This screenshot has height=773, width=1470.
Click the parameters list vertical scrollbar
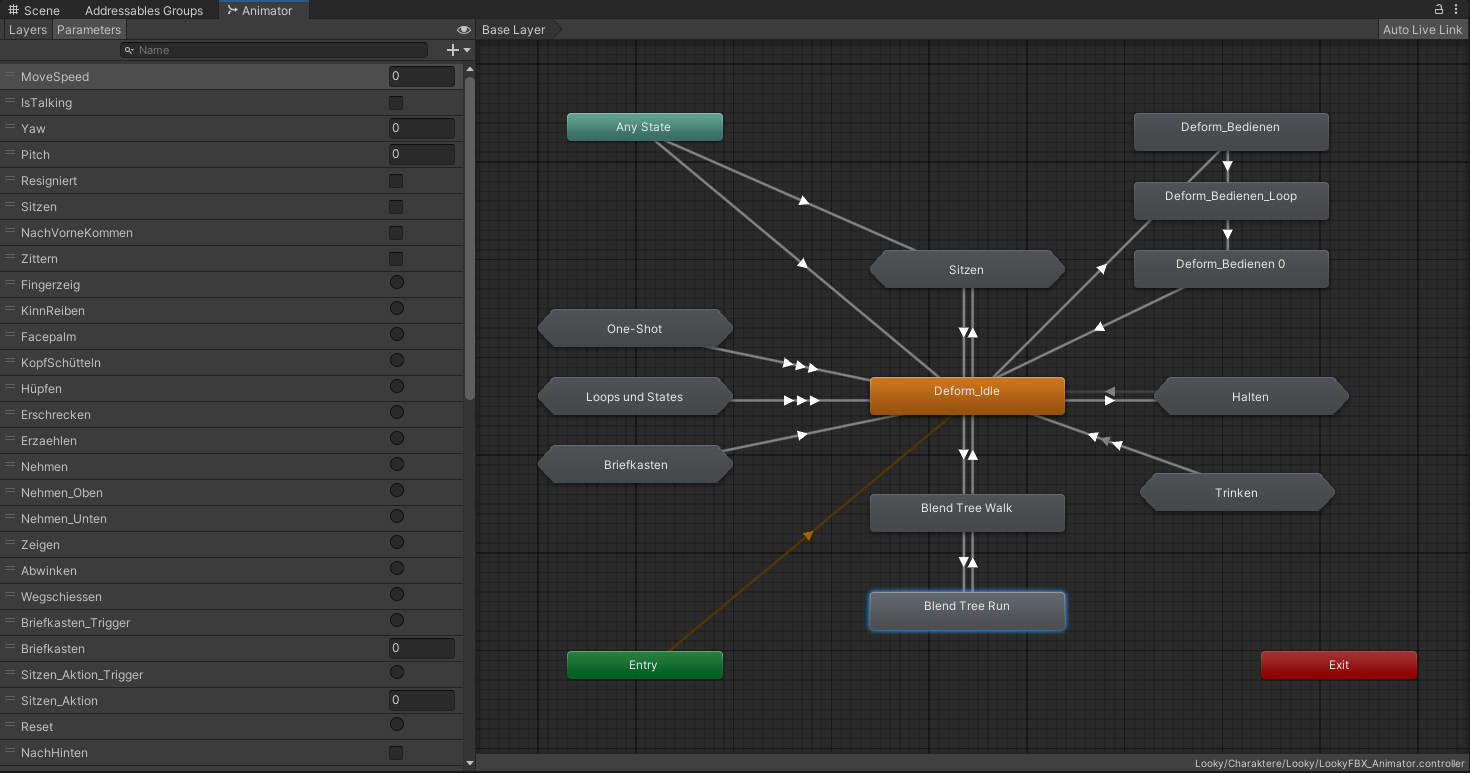[x=470, y=238]
